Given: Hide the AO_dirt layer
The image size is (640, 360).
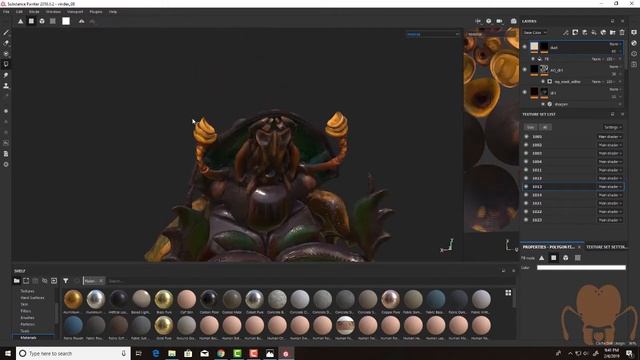Looking at the screenshot, I should (x=525, y=69).
